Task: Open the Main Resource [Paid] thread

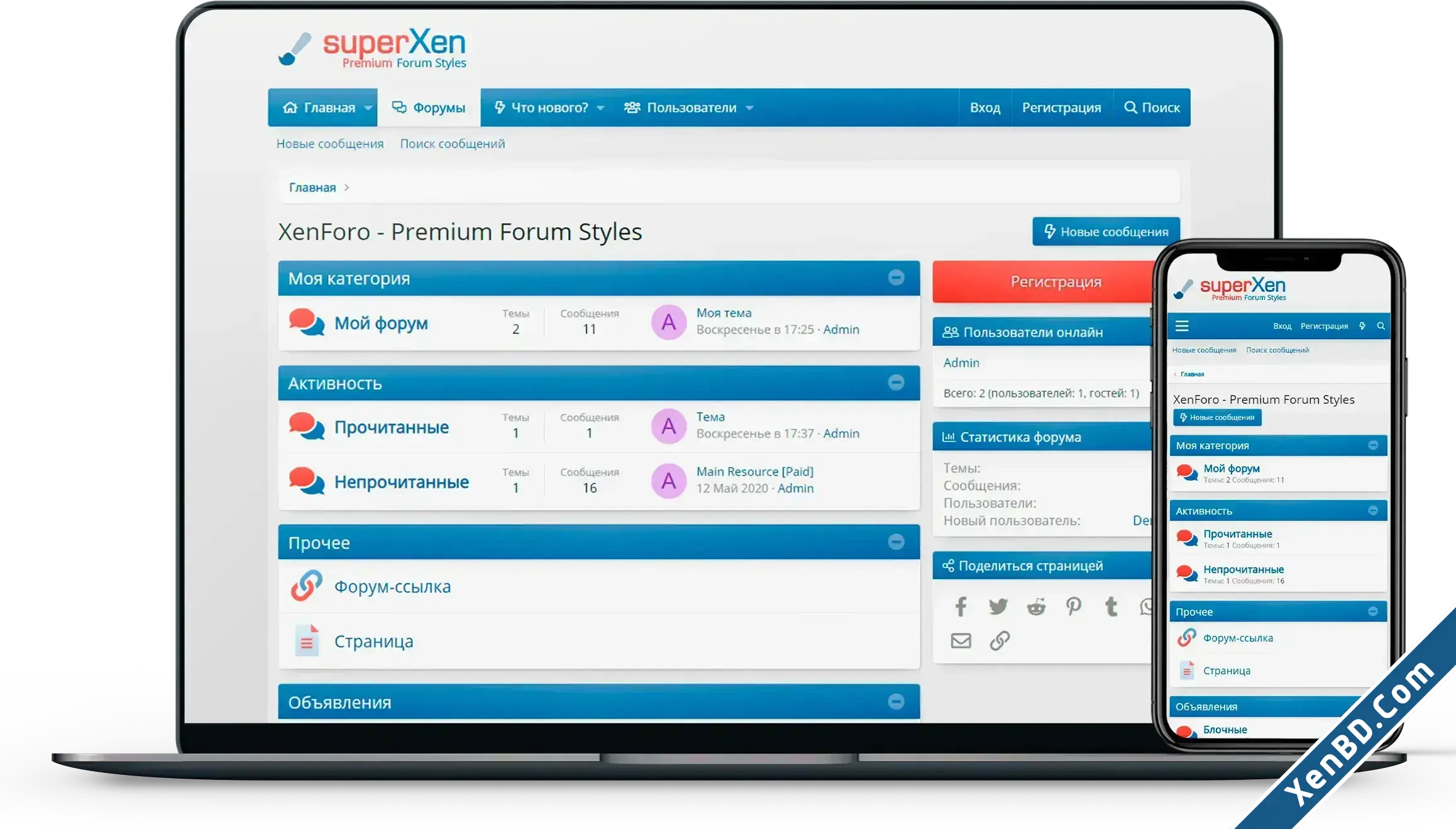Action: pyautogui.click(x=755, y=472)
